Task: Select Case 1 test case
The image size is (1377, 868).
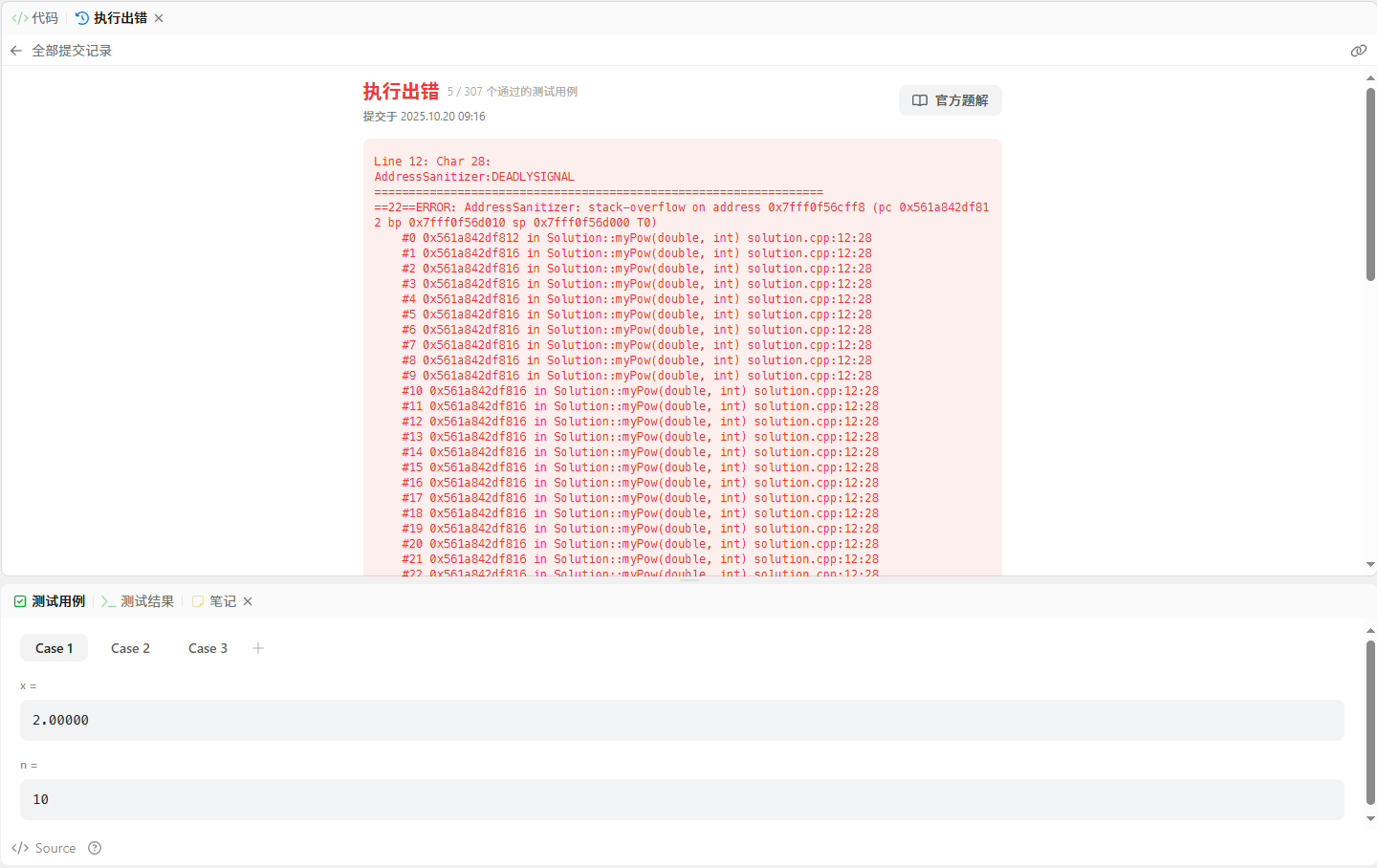Action: coord(54,648)
